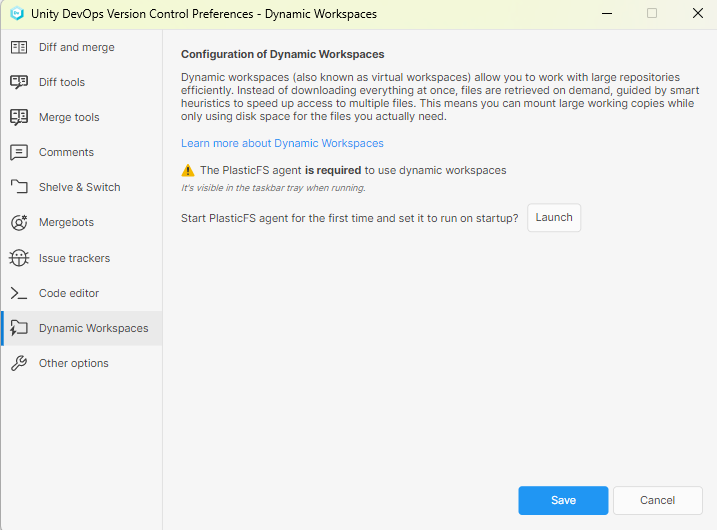
Task: Close the preferences window
Action: 697,14
